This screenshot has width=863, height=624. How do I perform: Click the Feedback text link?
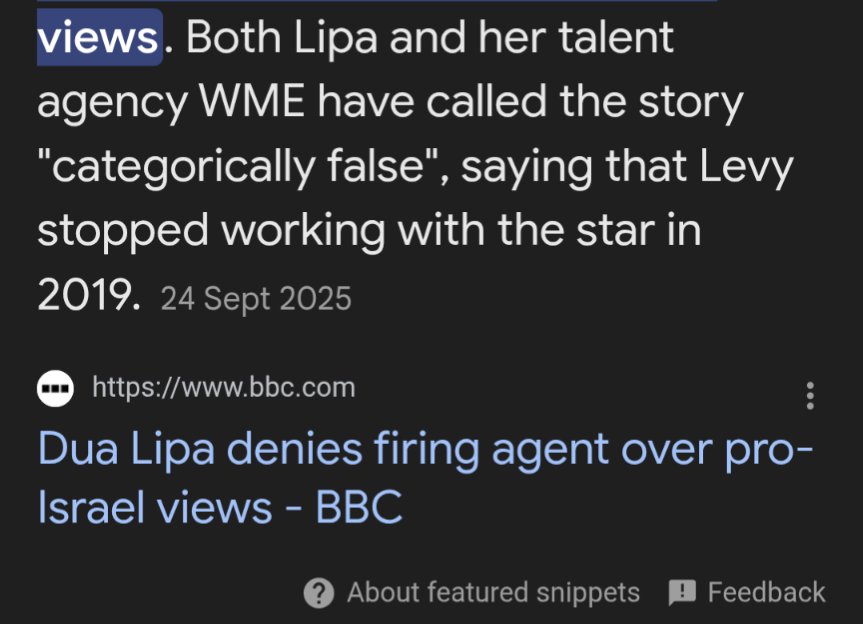tap(766, 593)
